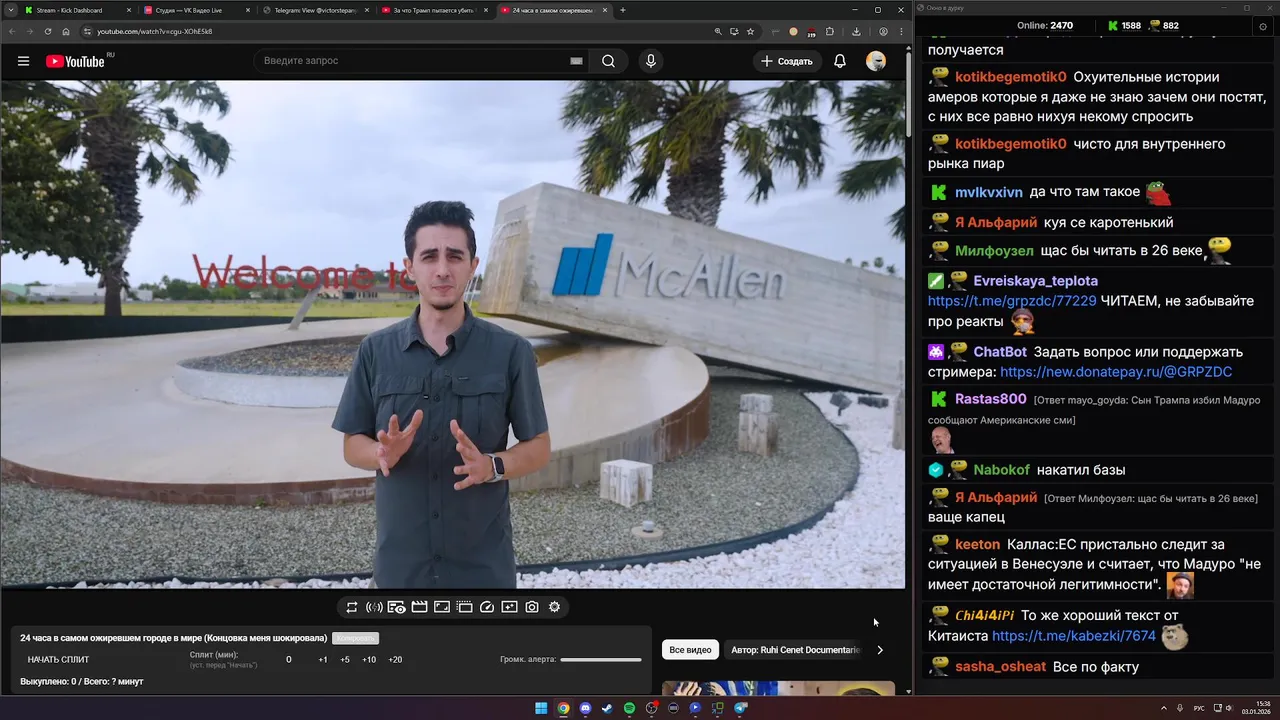The image size is (1280, 720).
Task: Open the YouTube hamburger guide menu
Action: pos(23,61)
